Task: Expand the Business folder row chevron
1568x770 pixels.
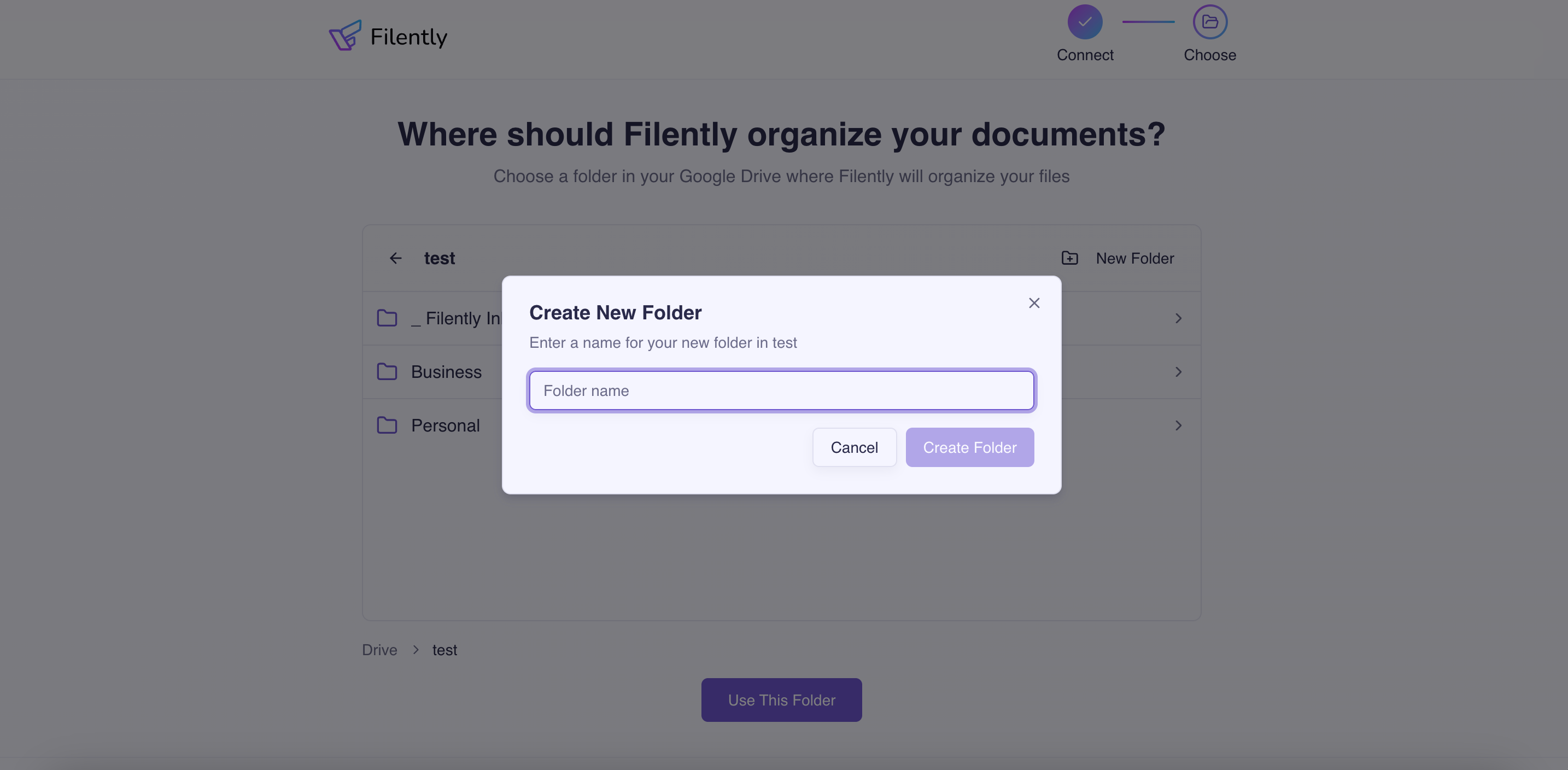Action: pyautogui.click(x=1178, y=372)
